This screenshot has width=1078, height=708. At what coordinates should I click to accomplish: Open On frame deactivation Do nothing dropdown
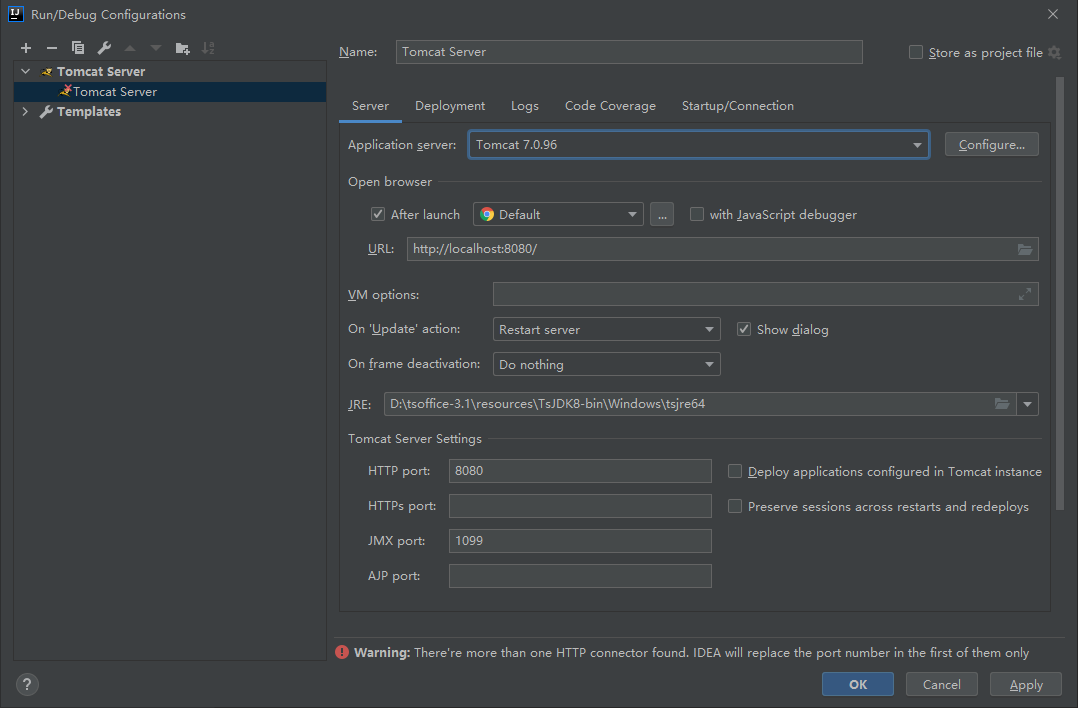[606, 364]
